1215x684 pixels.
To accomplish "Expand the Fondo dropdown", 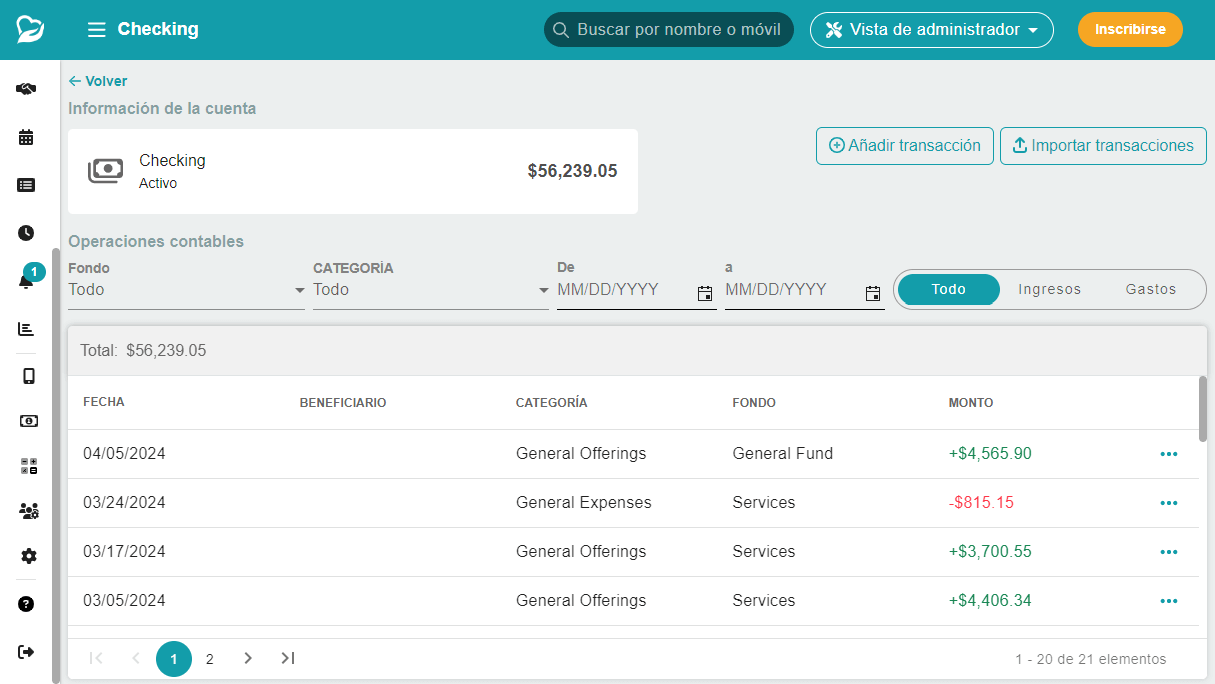I will [x=186, y=290].
